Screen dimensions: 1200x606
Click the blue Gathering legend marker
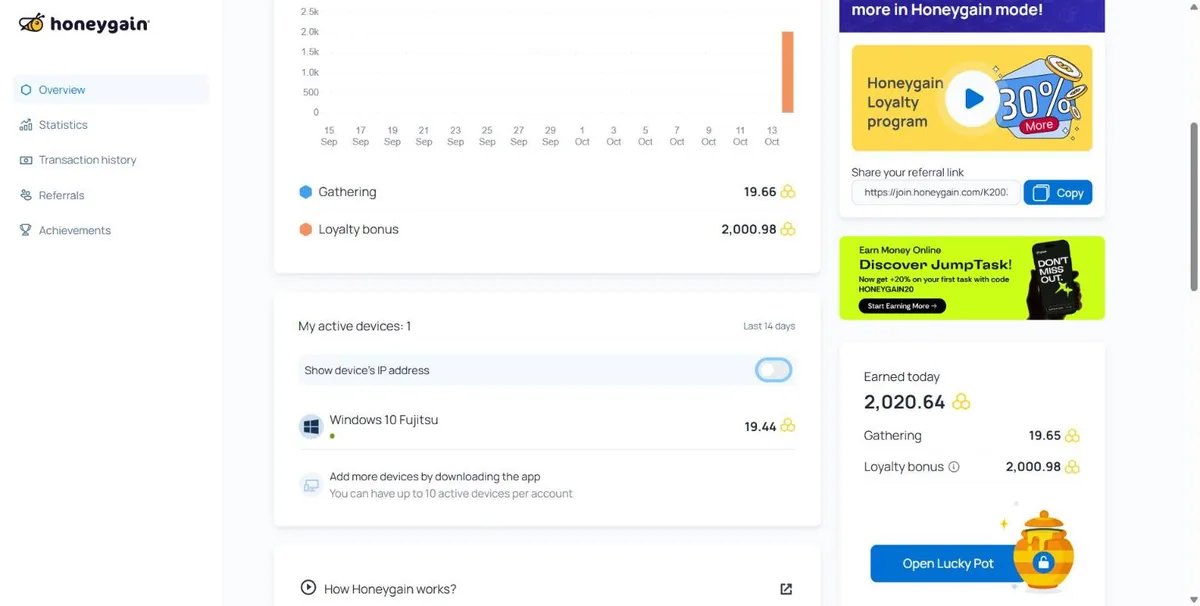(306, 192)
